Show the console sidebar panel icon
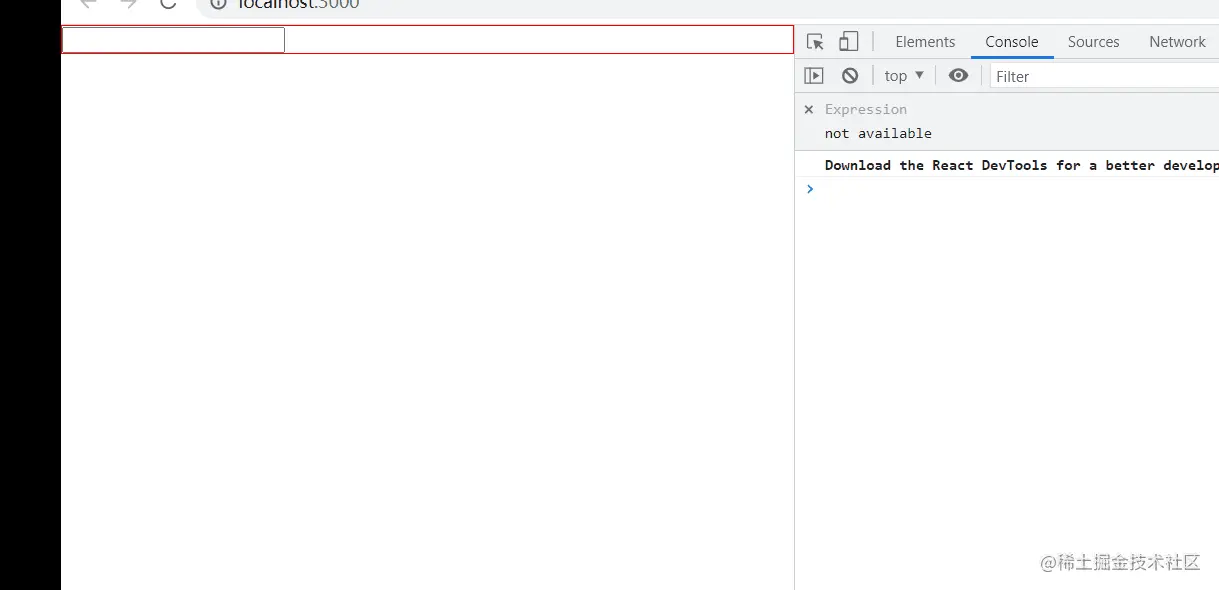The image size is (1219, 590). 814,76
